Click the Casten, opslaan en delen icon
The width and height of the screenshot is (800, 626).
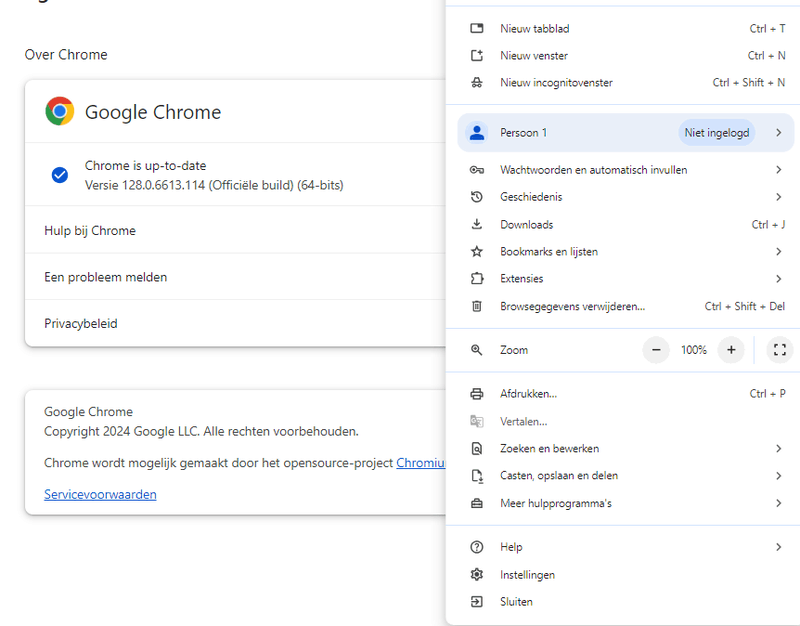(x=477, y=476)
